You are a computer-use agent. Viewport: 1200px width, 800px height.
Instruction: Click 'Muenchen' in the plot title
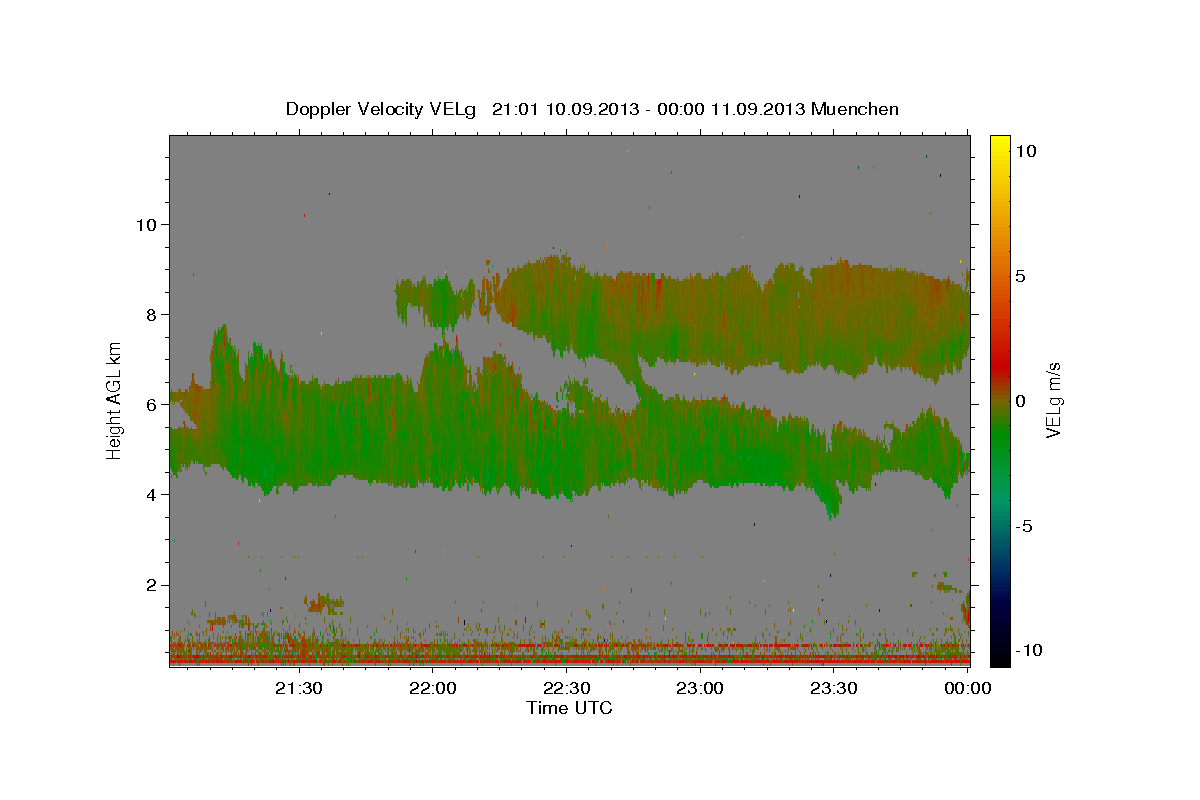tap(855, 109)
